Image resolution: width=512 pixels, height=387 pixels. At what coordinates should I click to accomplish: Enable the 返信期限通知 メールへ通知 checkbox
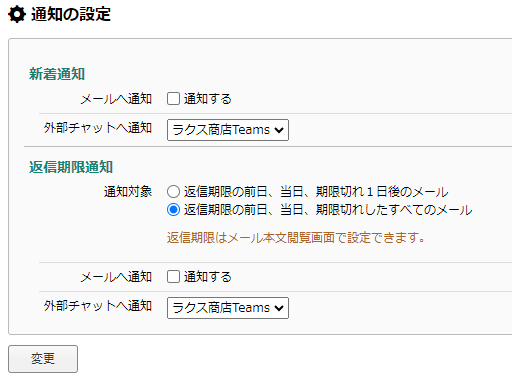tap(173, 277)
